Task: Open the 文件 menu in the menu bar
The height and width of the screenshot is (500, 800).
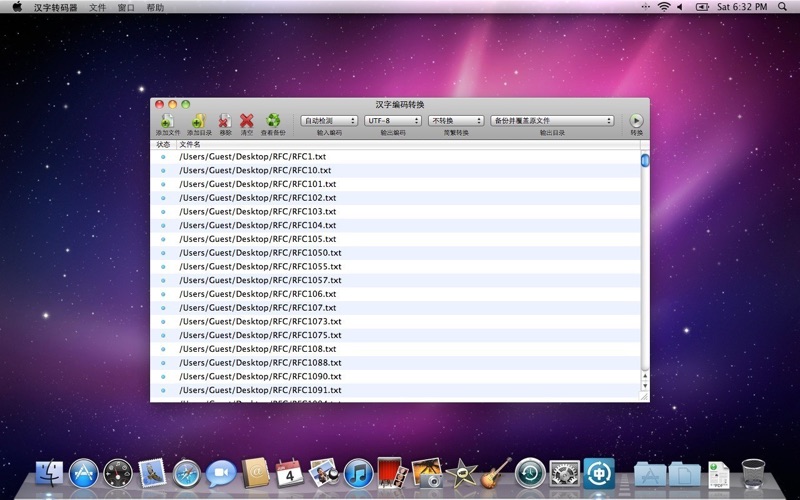Action: tap(97, 7)
